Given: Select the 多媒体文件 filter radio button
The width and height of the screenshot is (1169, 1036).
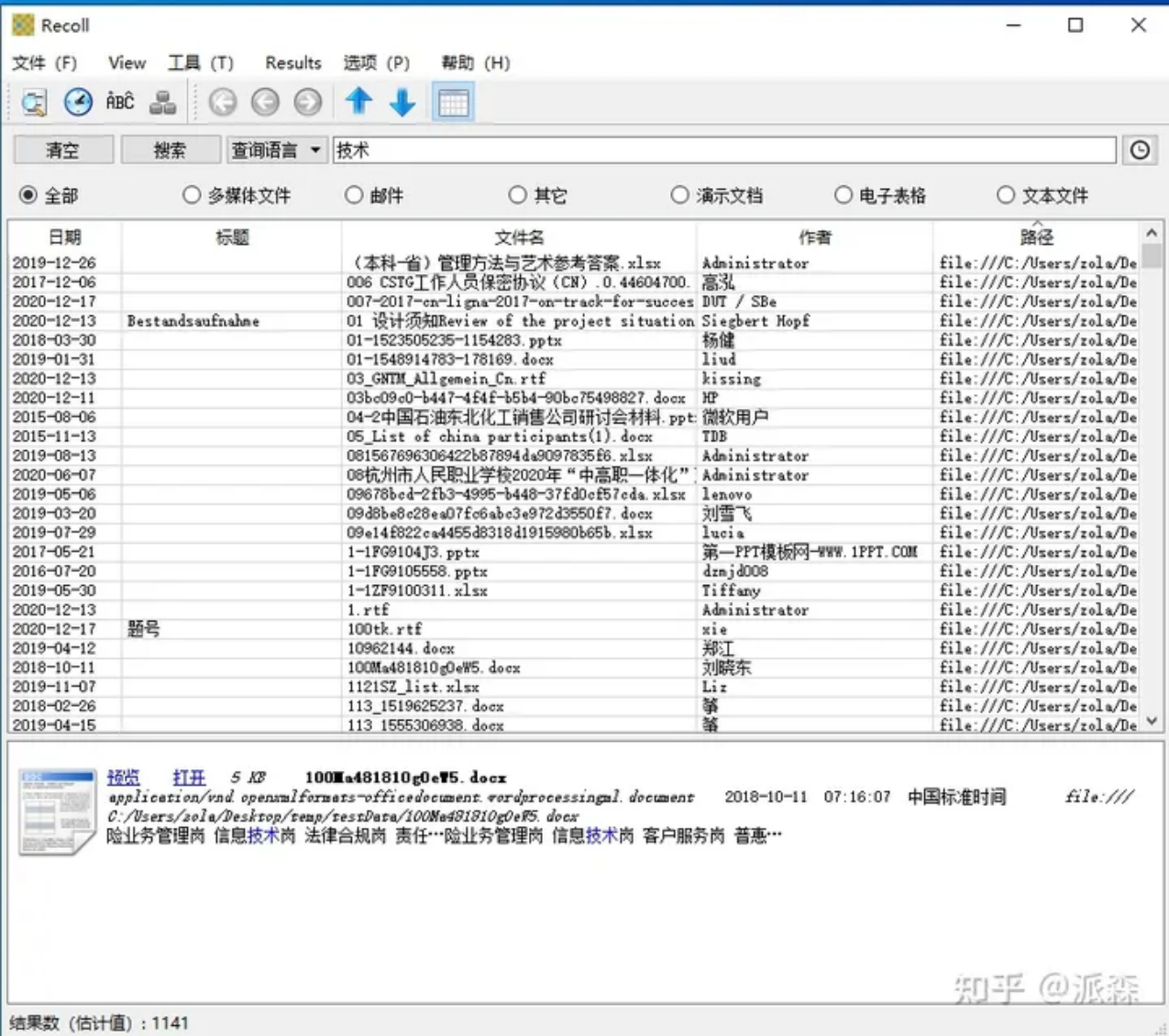Looking at the screenshot, I should (192, 195).
